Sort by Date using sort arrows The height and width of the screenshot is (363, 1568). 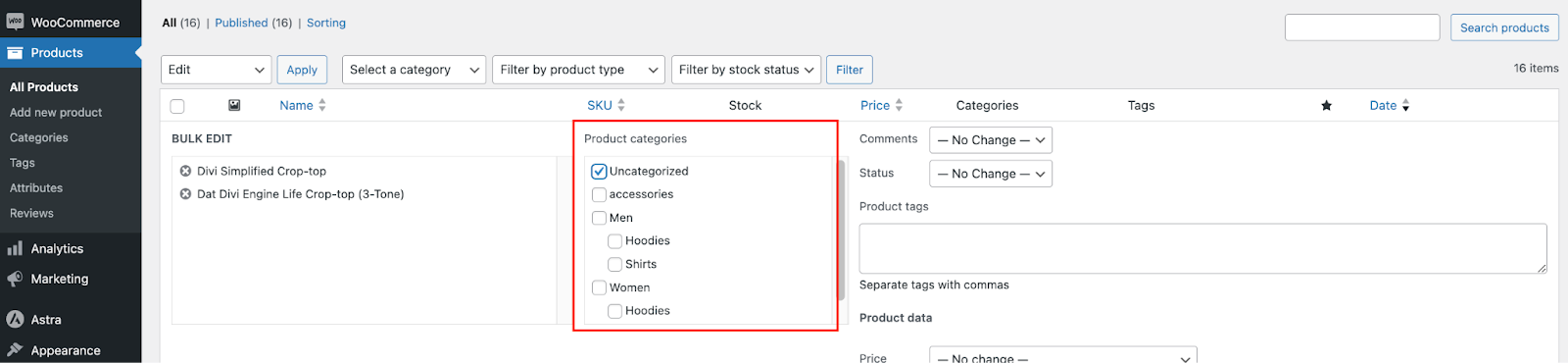click(1405, 105)
